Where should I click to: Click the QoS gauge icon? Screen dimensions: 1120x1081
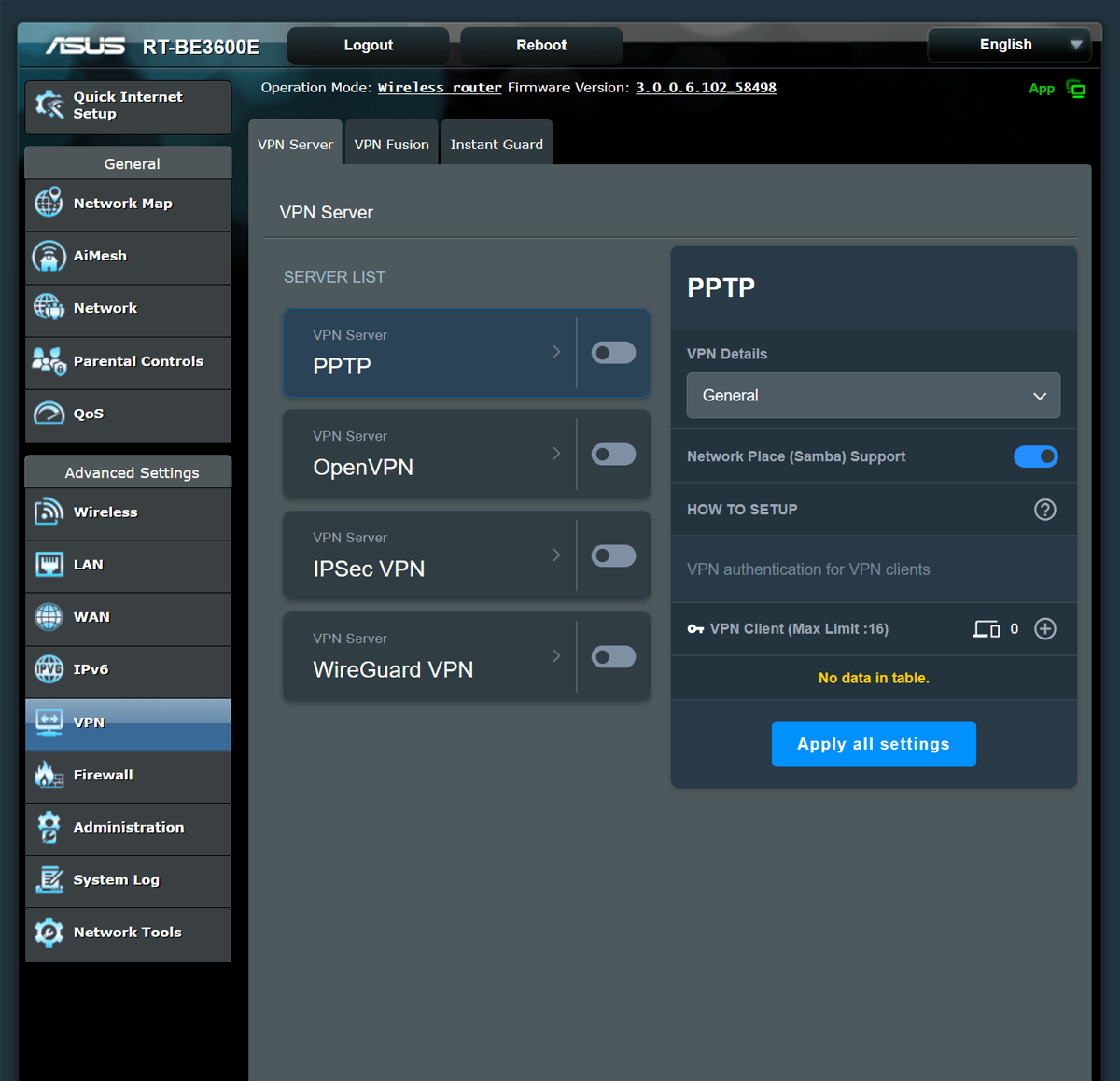(49, 414)
